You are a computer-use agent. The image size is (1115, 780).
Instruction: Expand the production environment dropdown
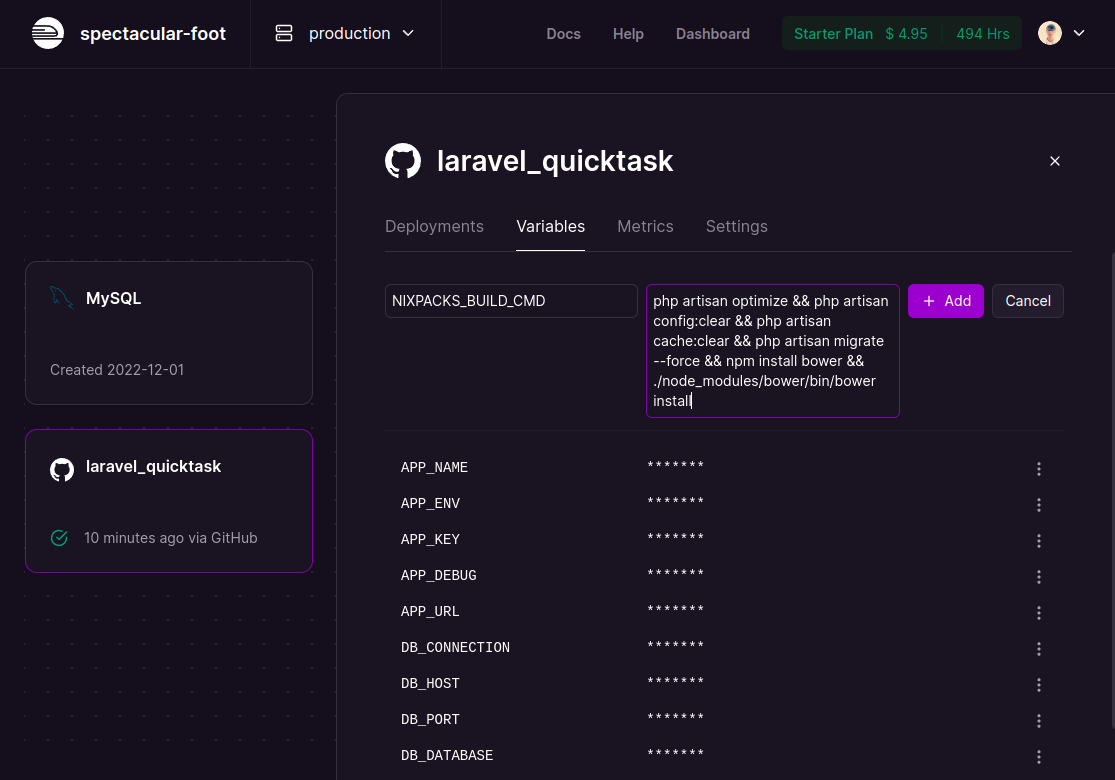[408, 32]
